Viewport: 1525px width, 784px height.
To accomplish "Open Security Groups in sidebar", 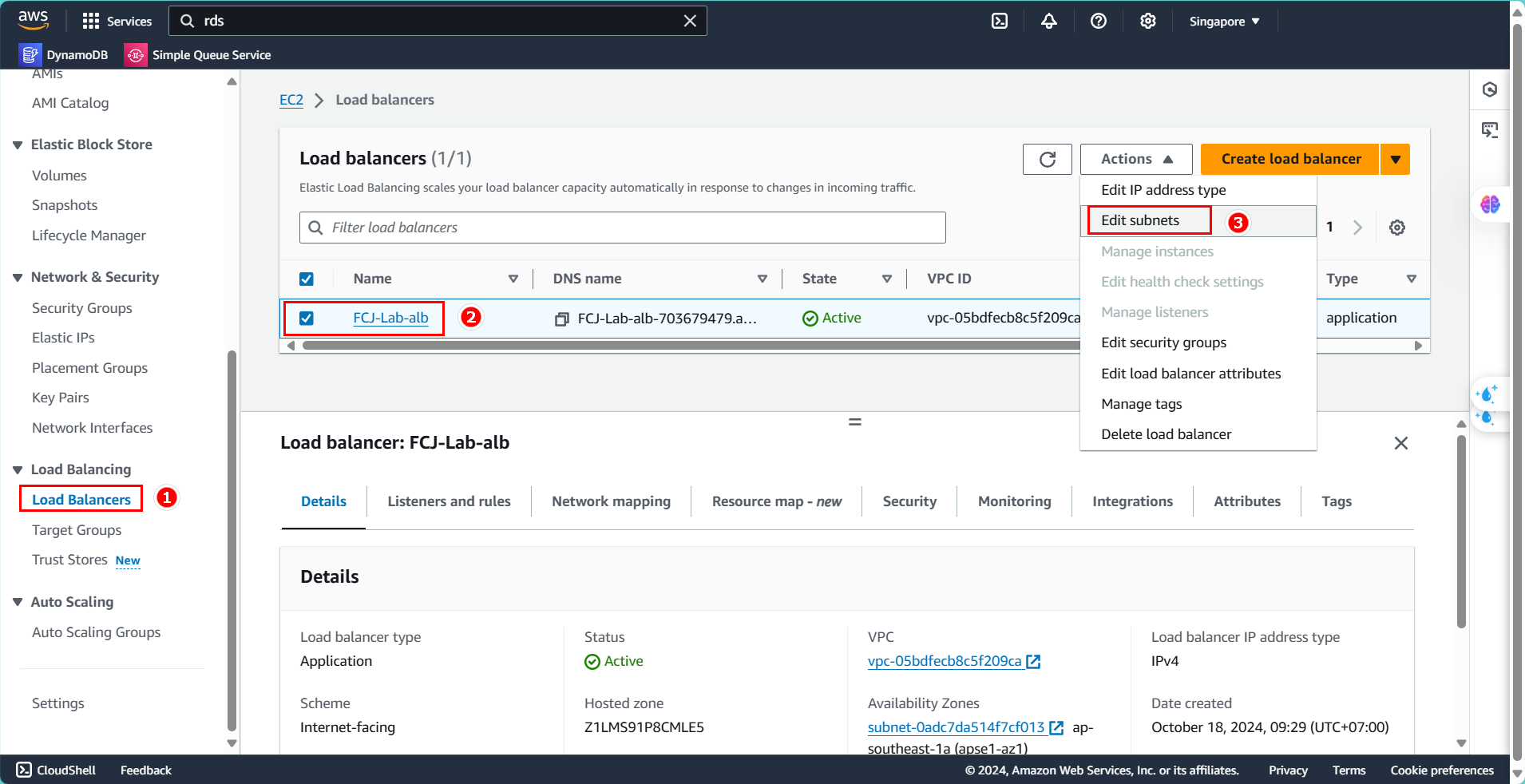I will point(82,308).
